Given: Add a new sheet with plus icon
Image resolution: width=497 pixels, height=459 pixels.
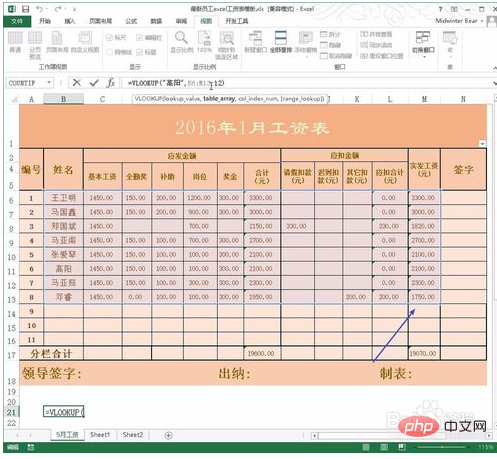Looking at the screenshot, I should tap(169, 435).
